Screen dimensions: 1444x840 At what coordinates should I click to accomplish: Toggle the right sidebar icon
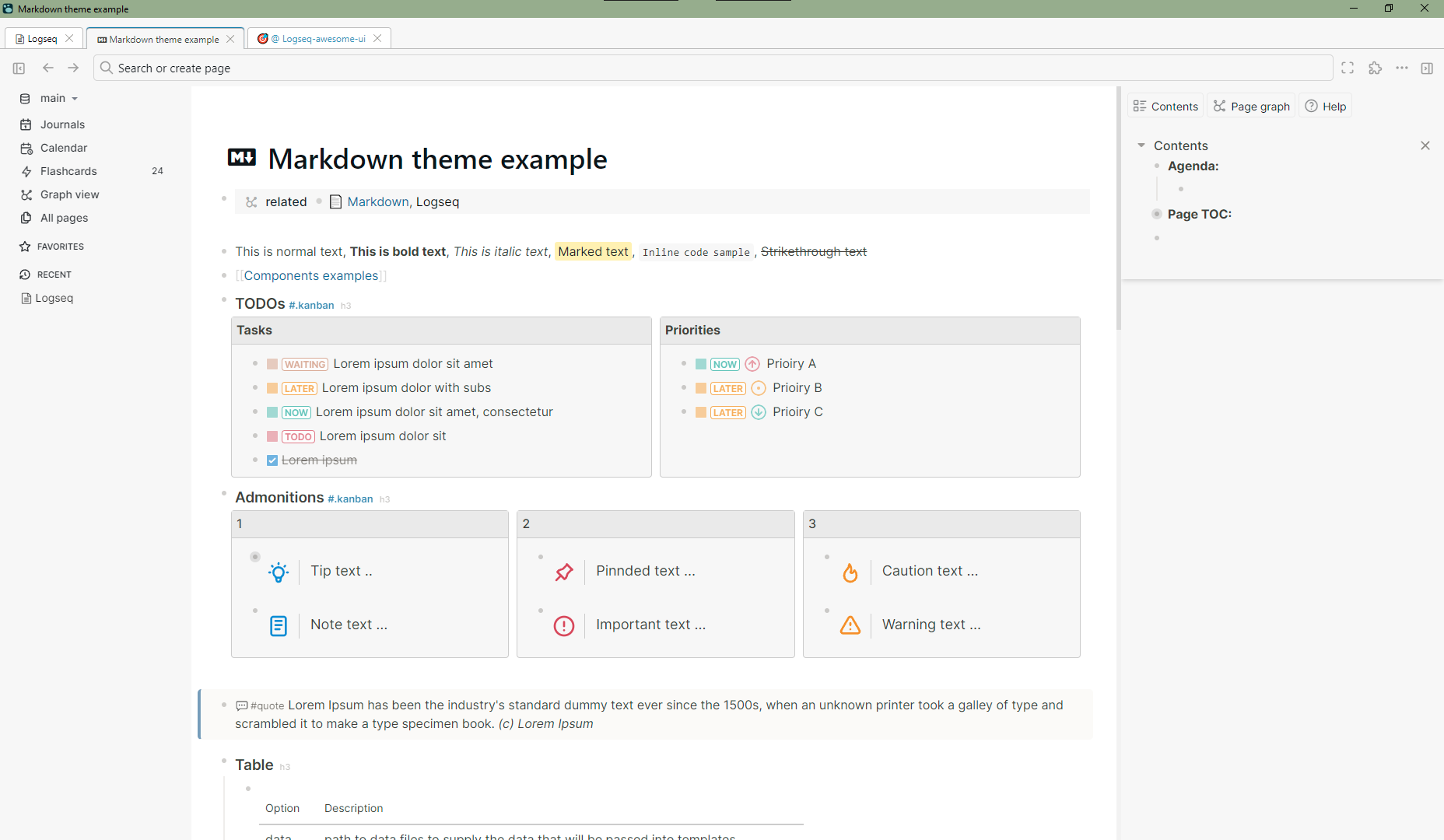tap(1427, 68)
